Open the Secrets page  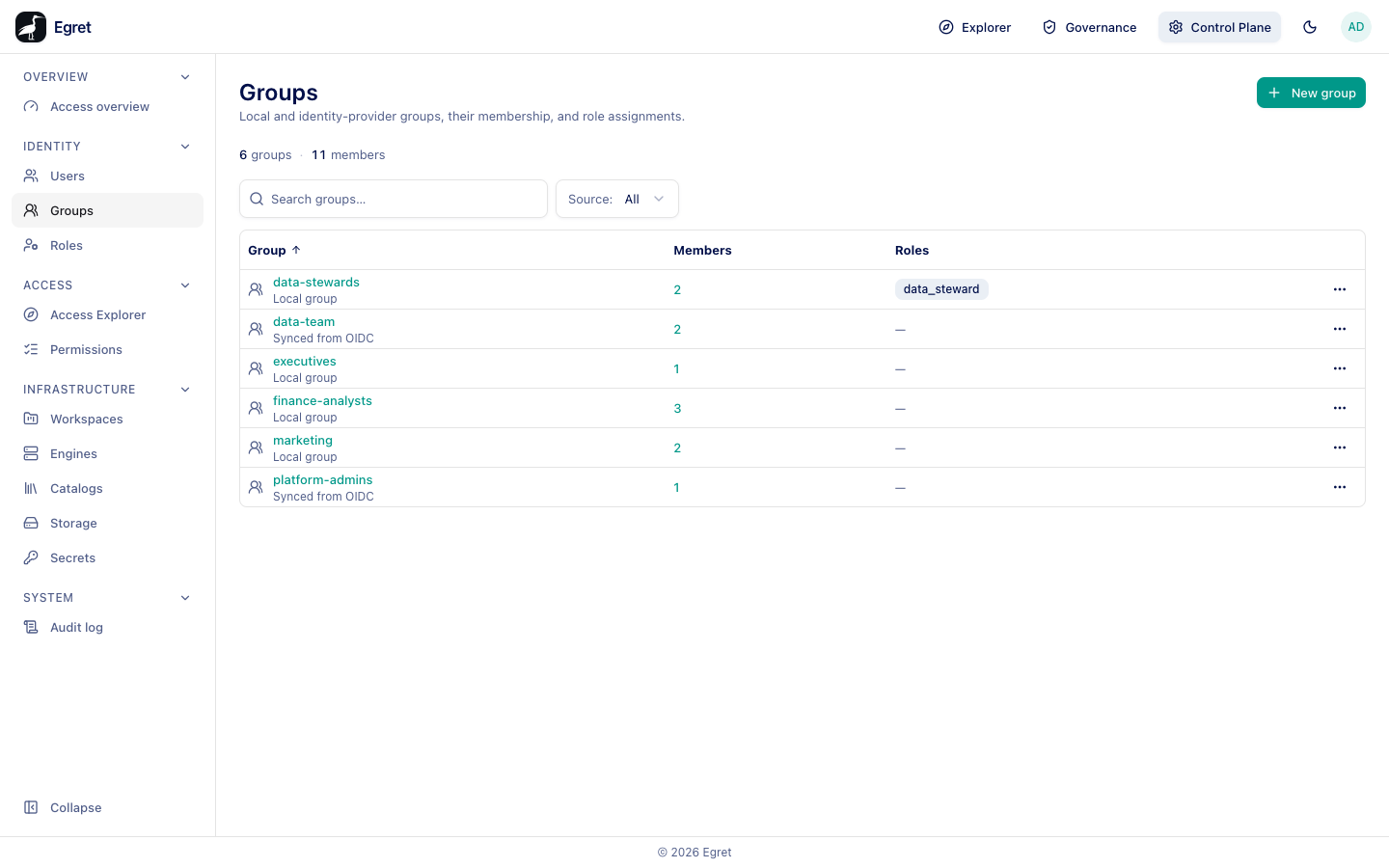[107, 557]
